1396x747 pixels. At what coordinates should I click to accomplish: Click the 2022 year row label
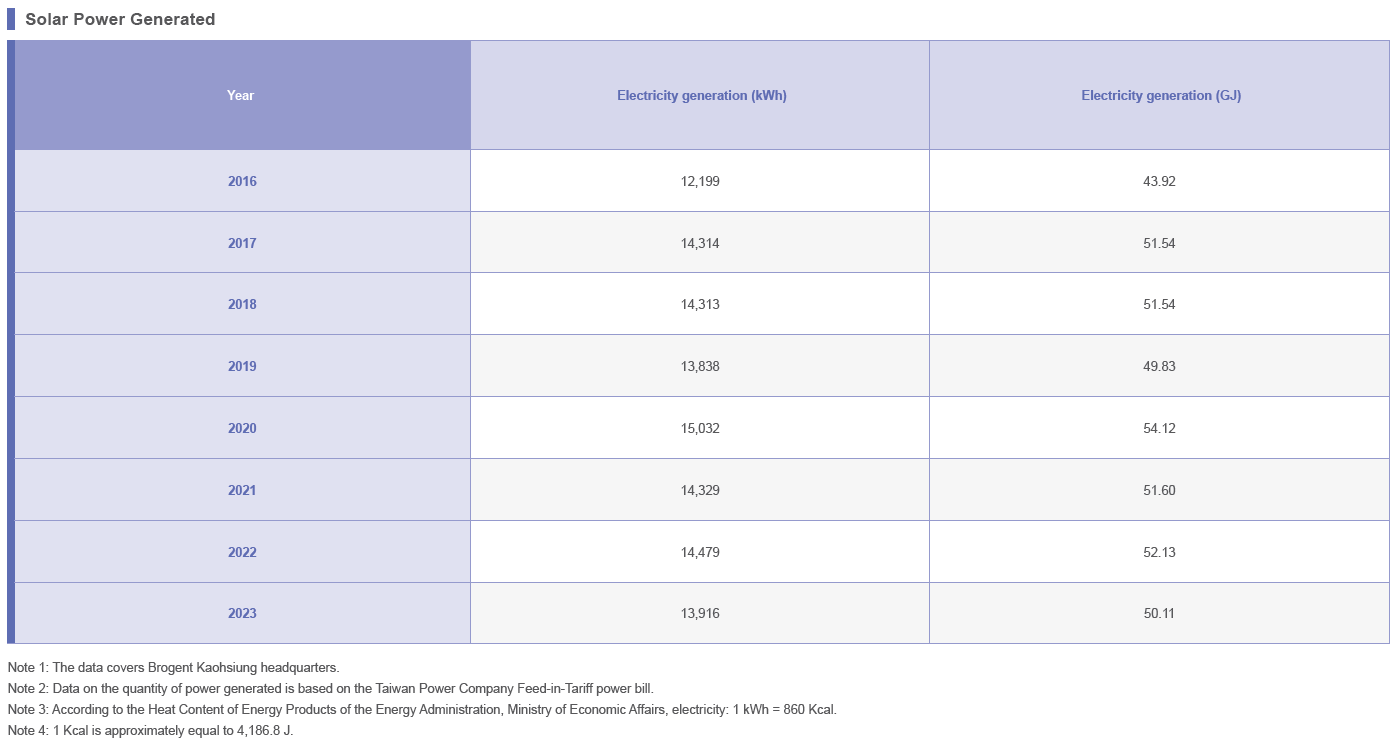242,552
